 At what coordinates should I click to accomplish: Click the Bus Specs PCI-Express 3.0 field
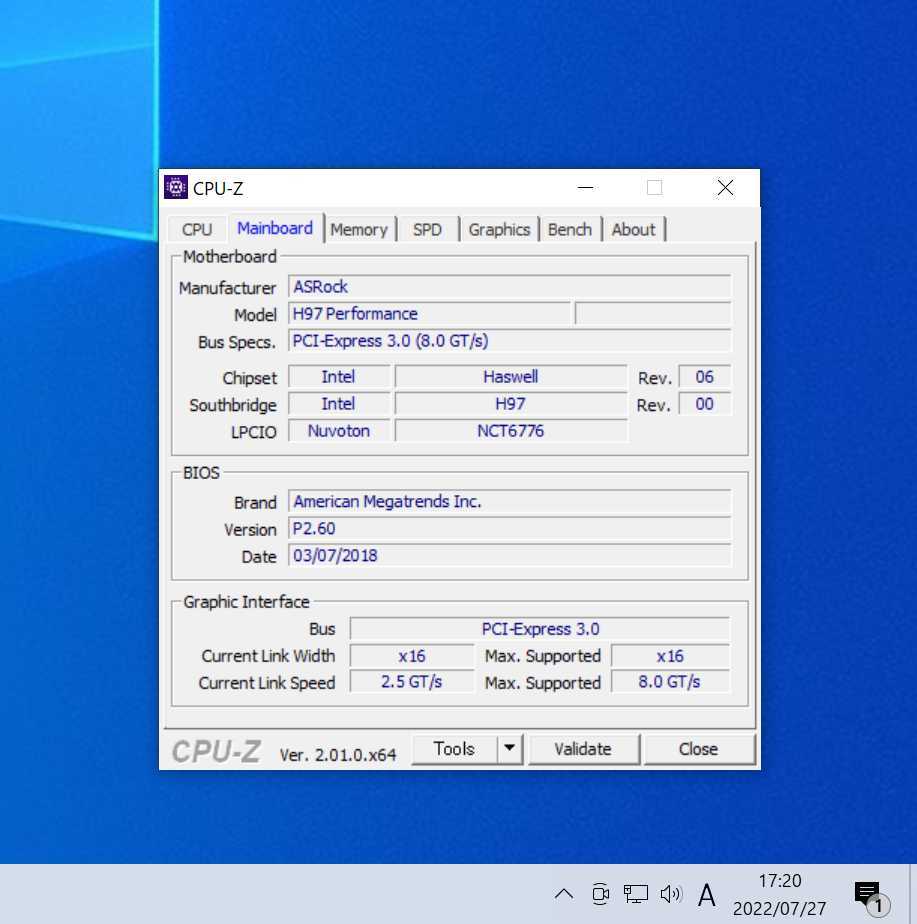[x=510, y=341]
